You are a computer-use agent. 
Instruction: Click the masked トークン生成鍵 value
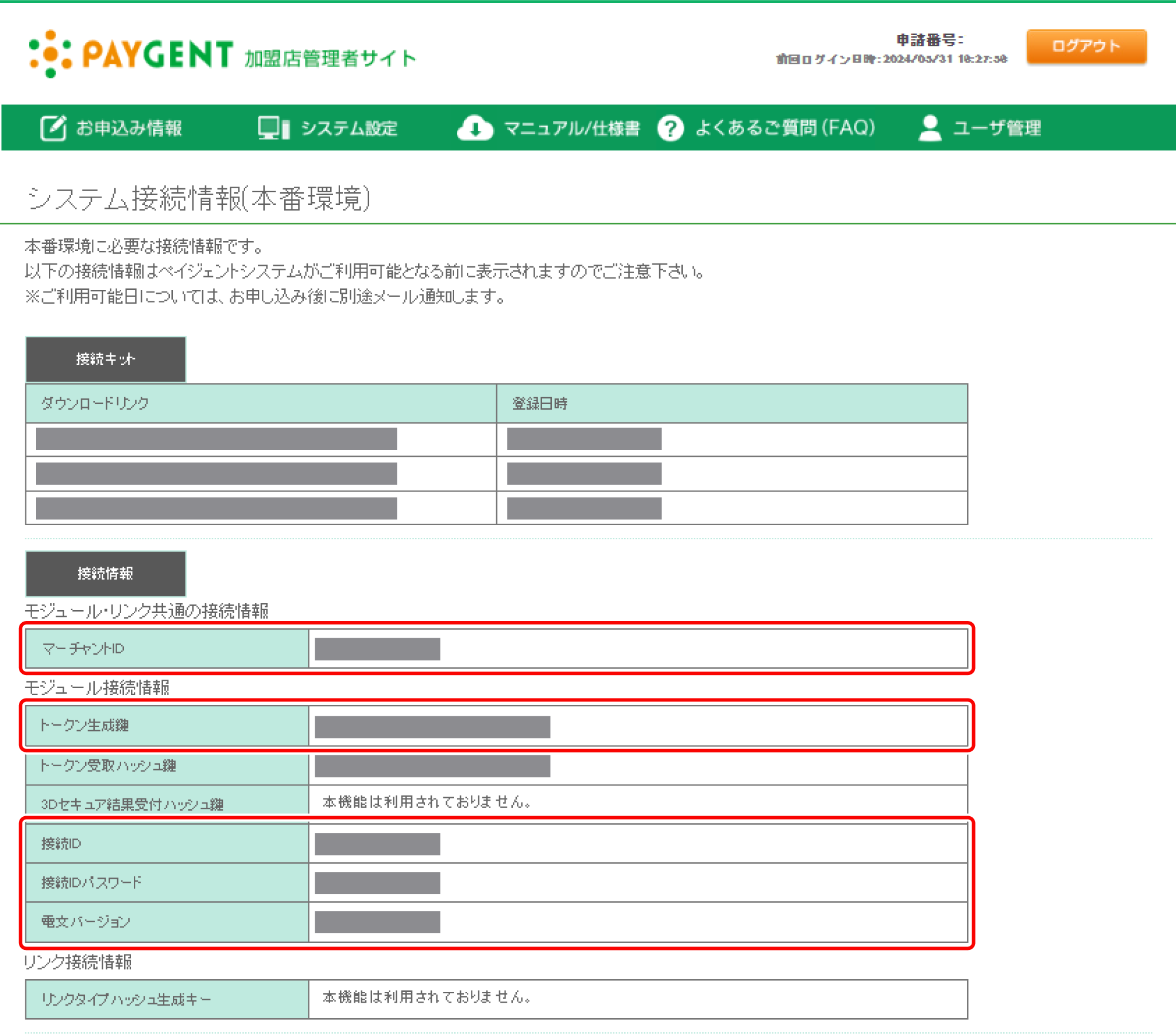(432, 727)
